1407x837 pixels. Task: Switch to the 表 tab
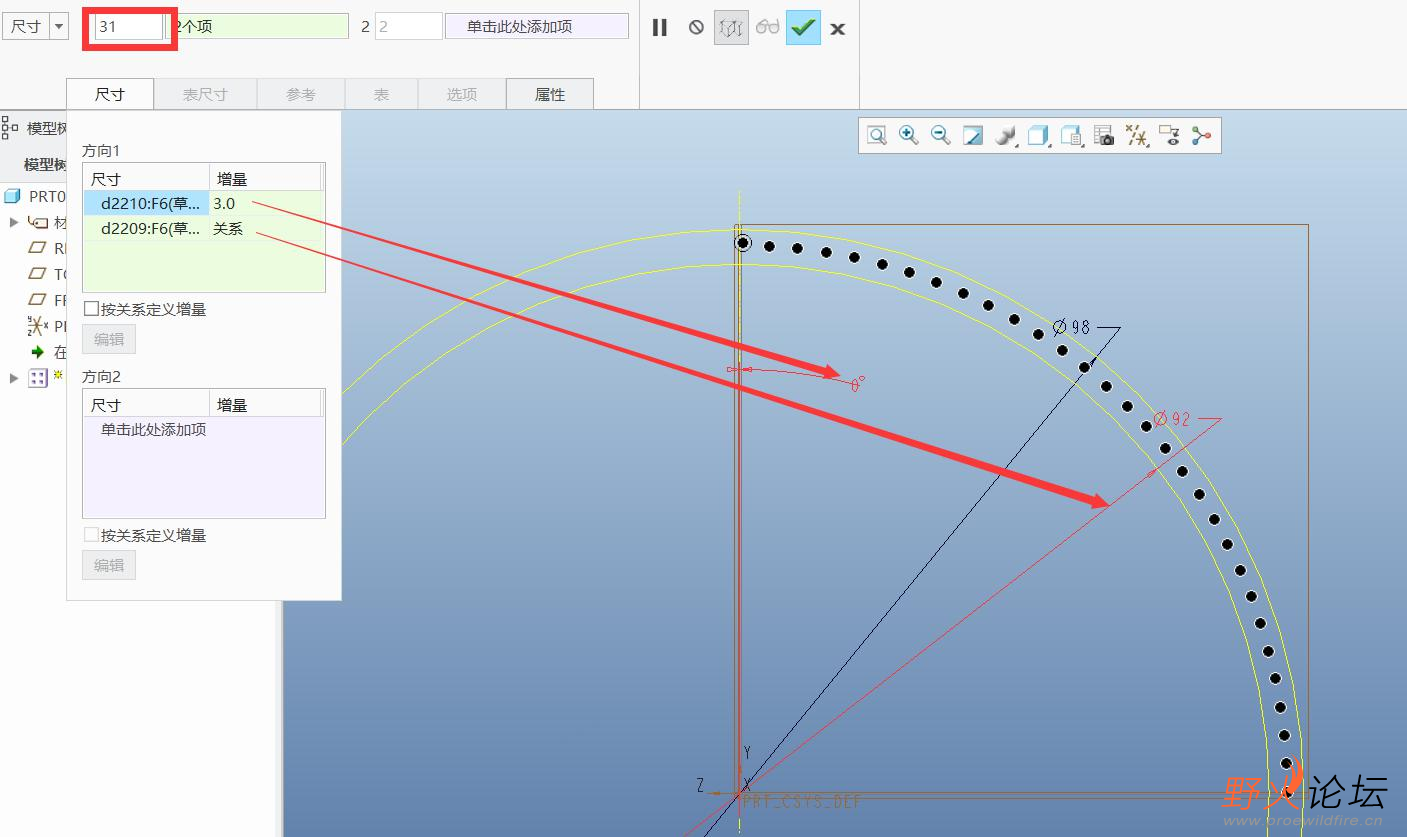pos(381,94)
